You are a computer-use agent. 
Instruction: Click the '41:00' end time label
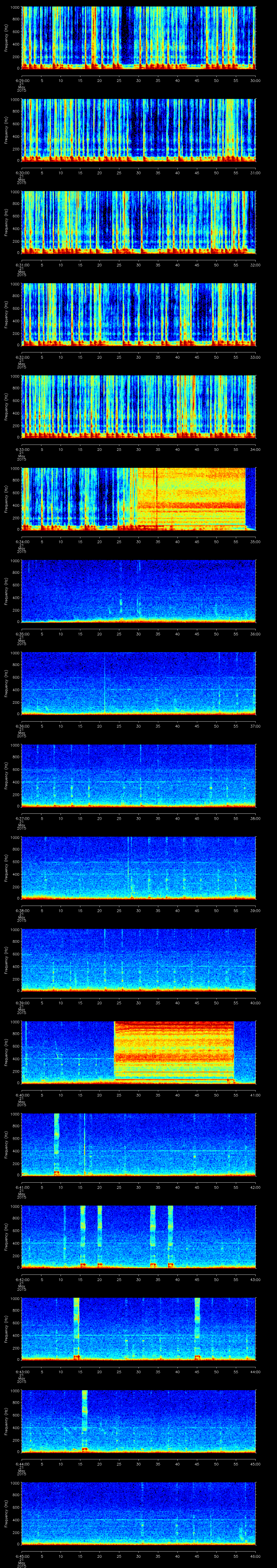255,1095
